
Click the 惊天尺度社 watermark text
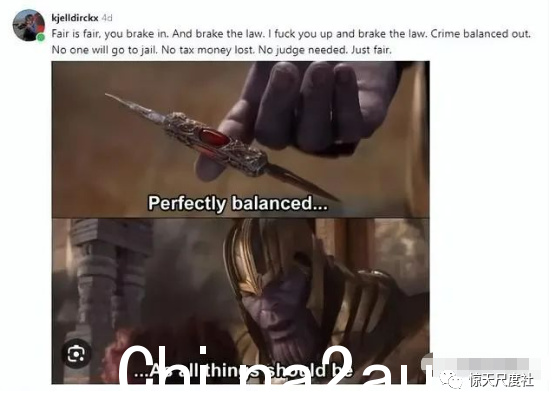point(501,380)
